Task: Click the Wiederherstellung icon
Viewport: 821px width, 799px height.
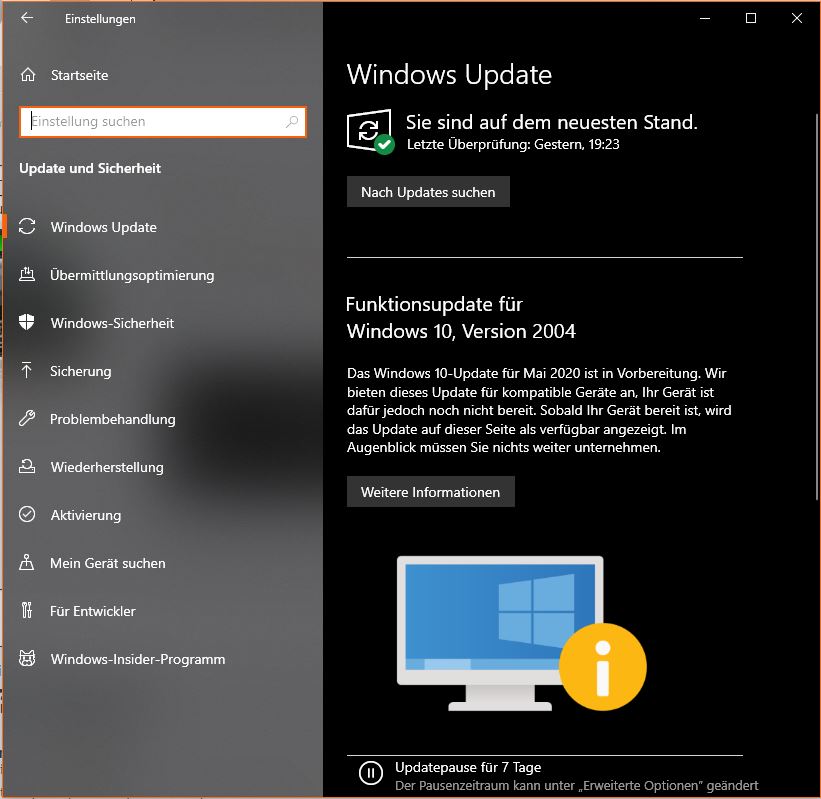Action: [x=27, y=466]
